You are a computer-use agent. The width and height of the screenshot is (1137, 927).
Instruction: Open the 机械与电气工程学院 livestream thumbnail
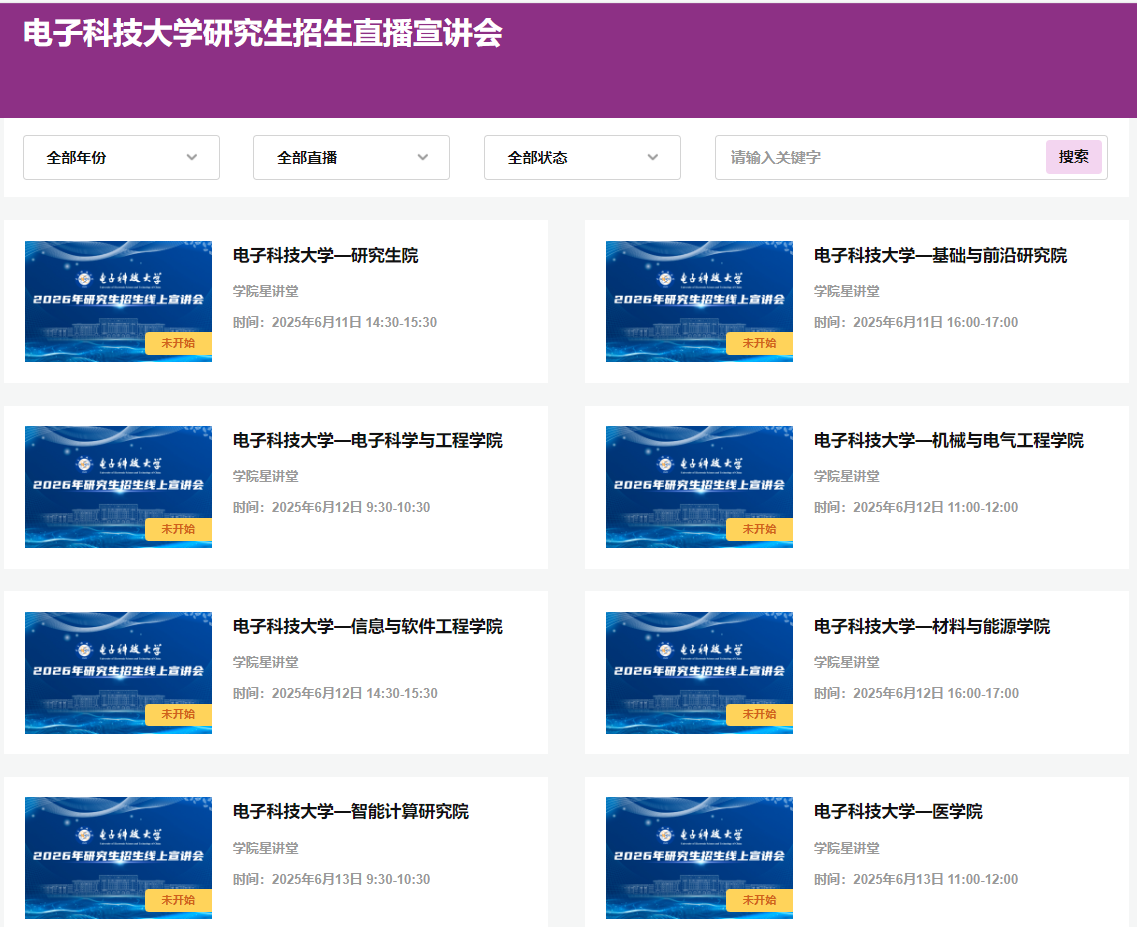pyautogui.click(x=699, y=487)
